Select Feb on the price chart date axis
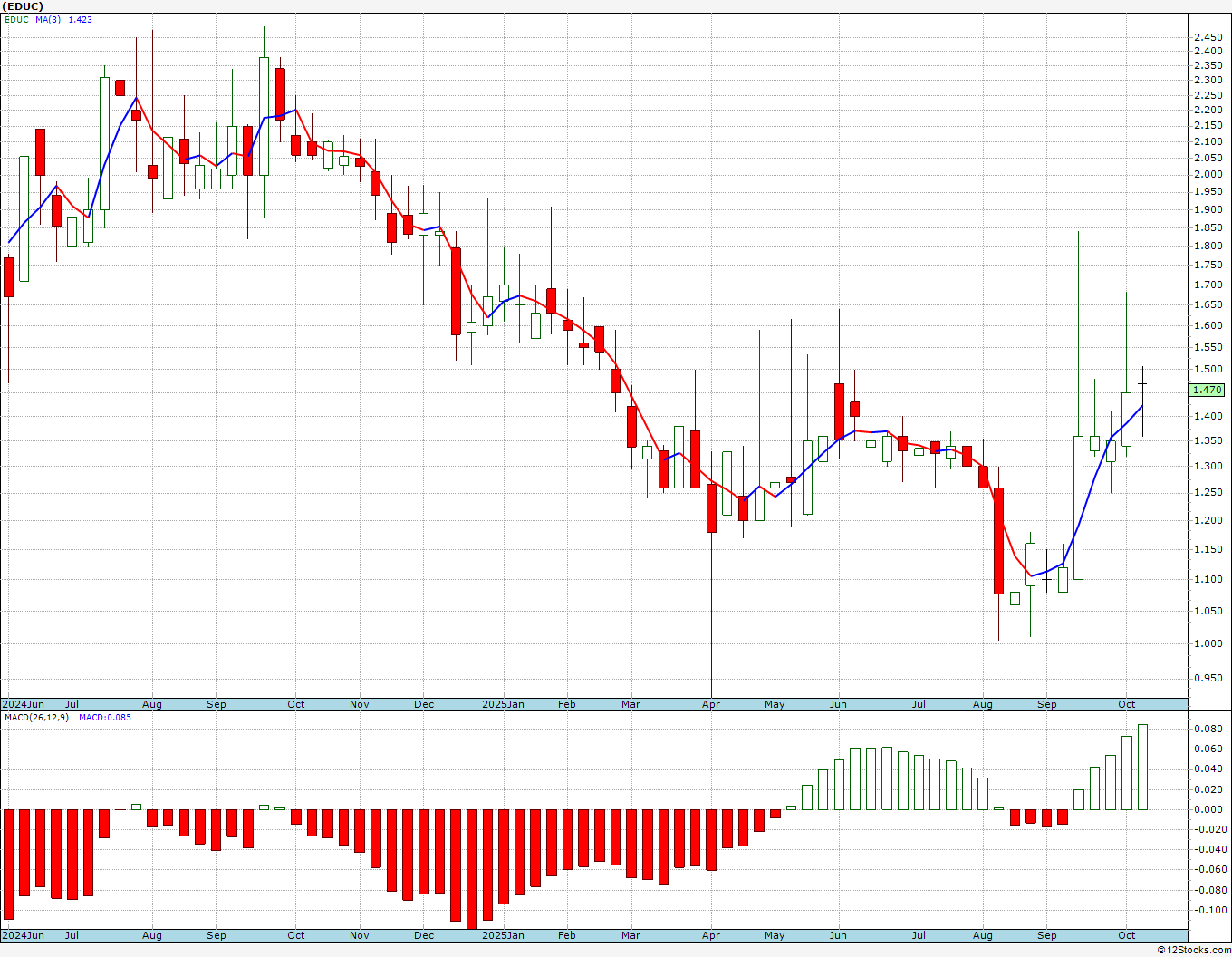The width and height of the screenshot is (1232, 957). [x=567, y=704]
